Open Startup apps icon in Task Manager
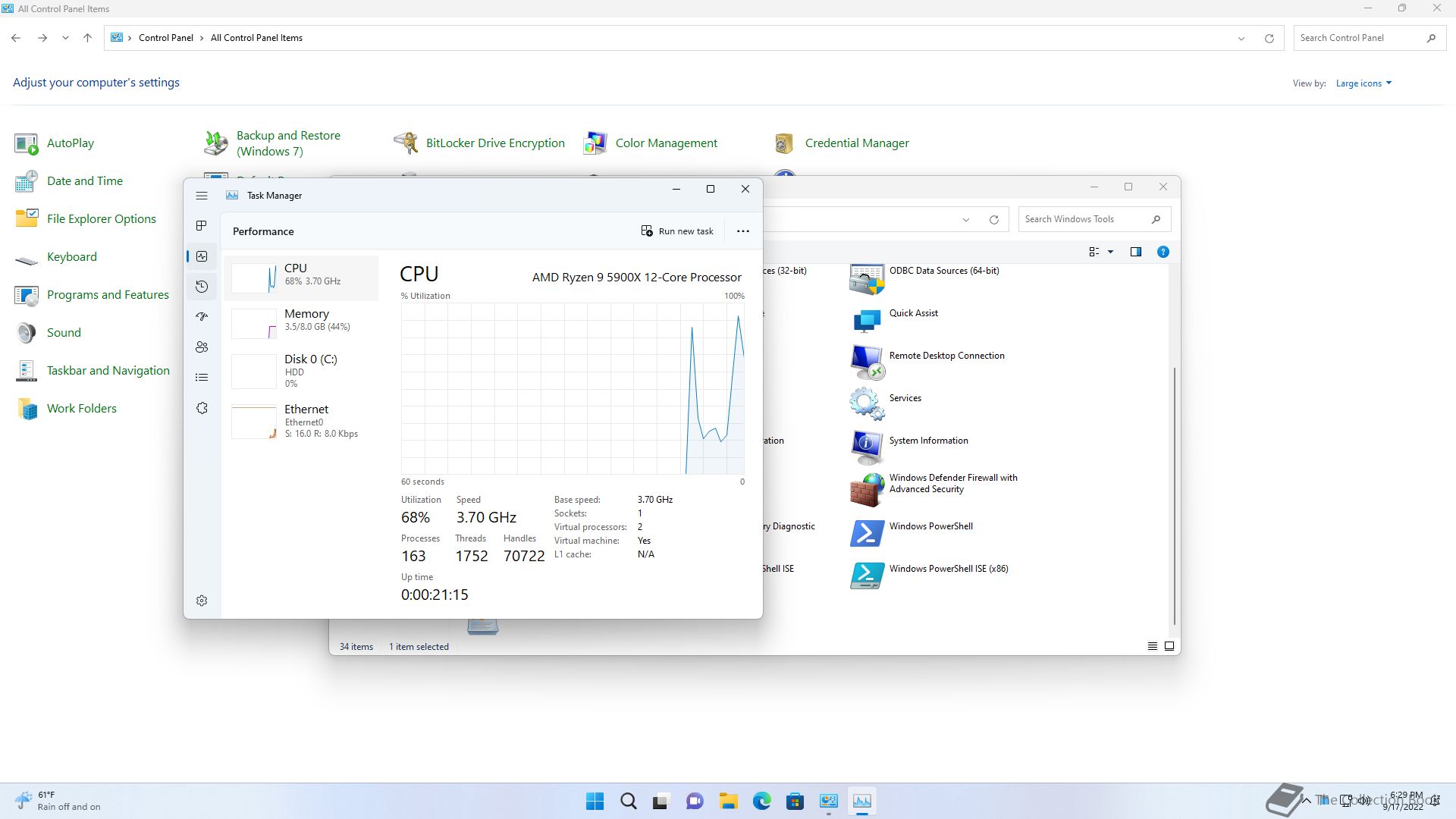The image size is (1456, 819). [202, 317]
